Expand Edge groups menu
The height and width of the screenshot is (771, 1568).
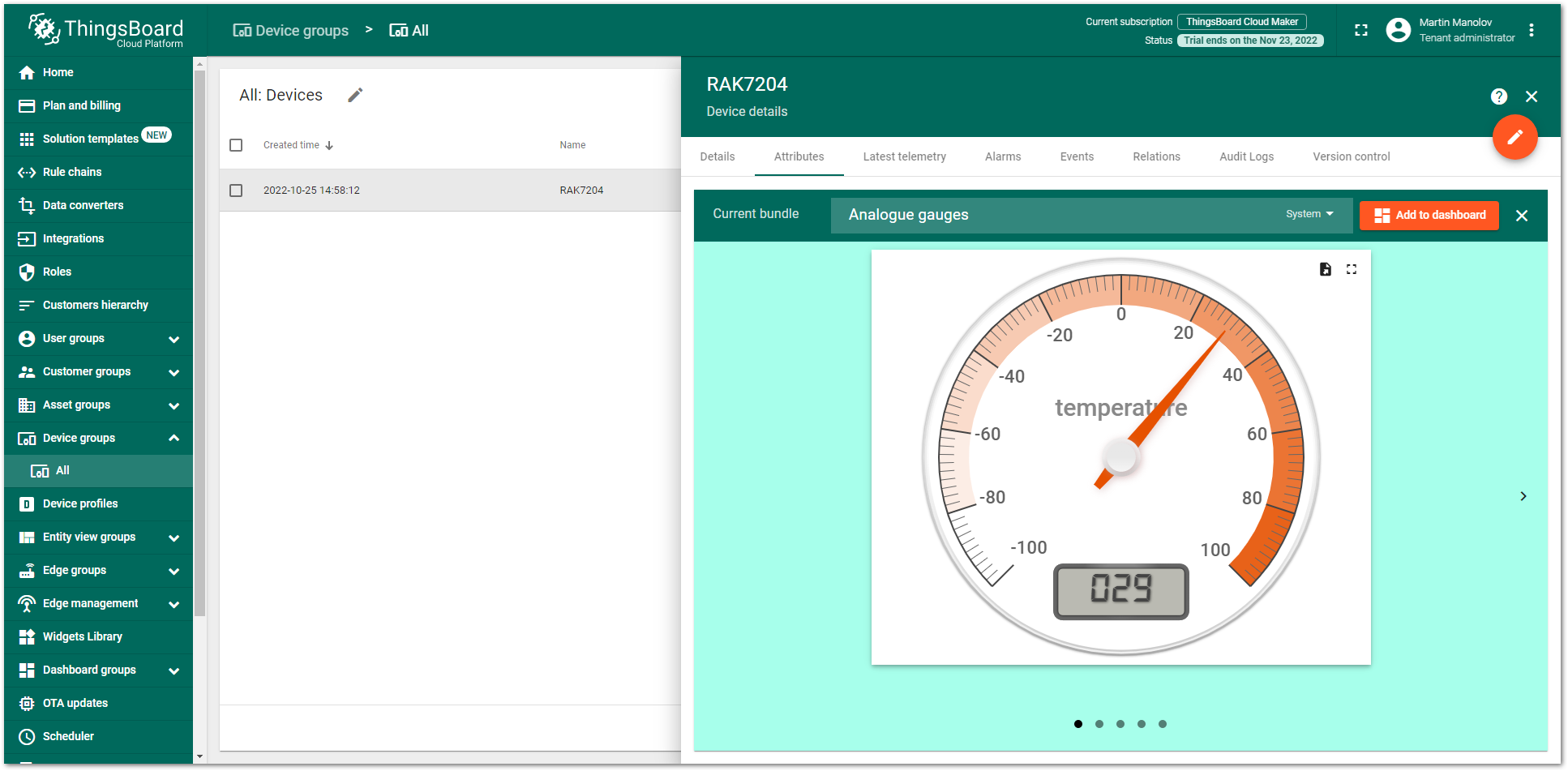[174, 571]
